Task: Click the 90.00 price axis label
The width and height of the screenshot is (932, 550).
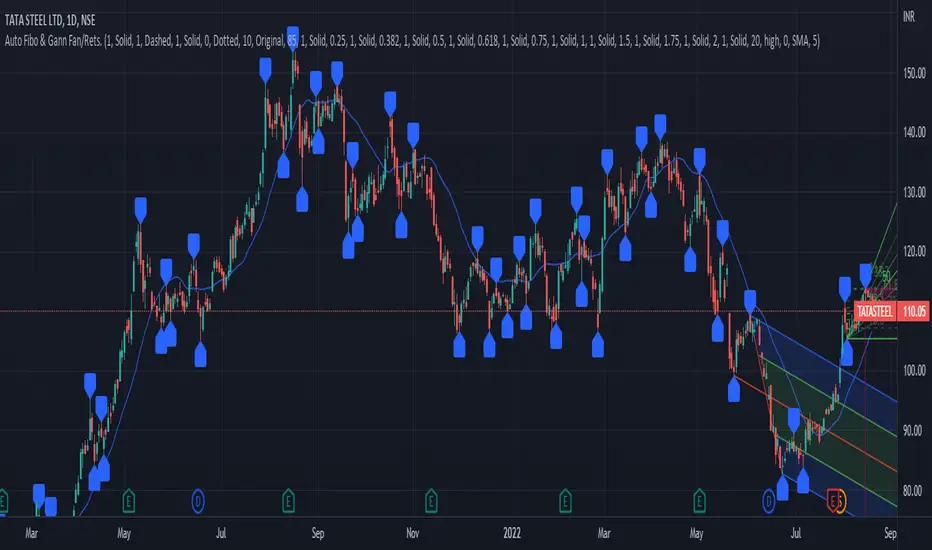Action: 914,430
